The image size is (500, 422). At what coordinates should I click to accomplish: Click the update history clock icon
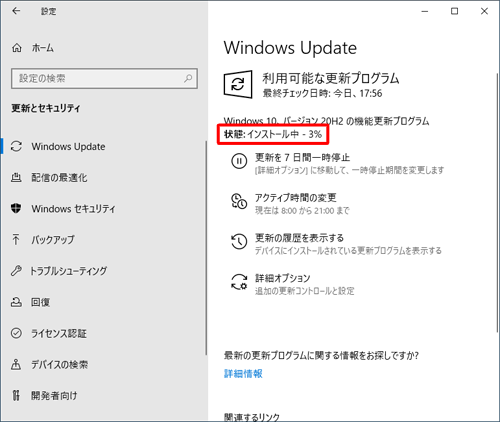pos(239,241)
